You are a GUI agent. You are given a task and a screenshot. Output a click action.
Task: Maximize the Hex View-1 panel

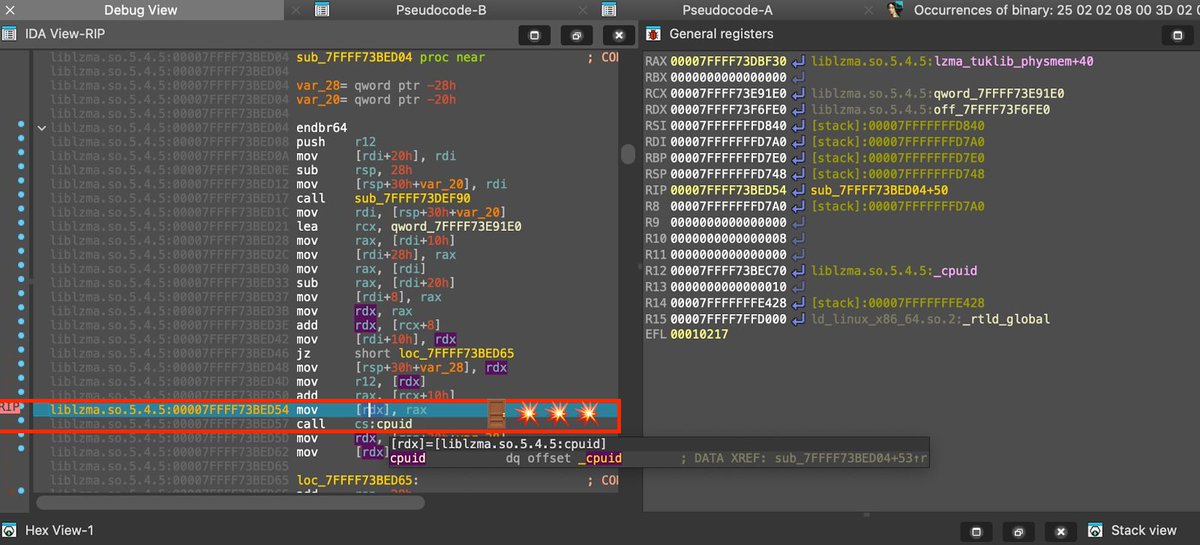(x=976, y=531)
